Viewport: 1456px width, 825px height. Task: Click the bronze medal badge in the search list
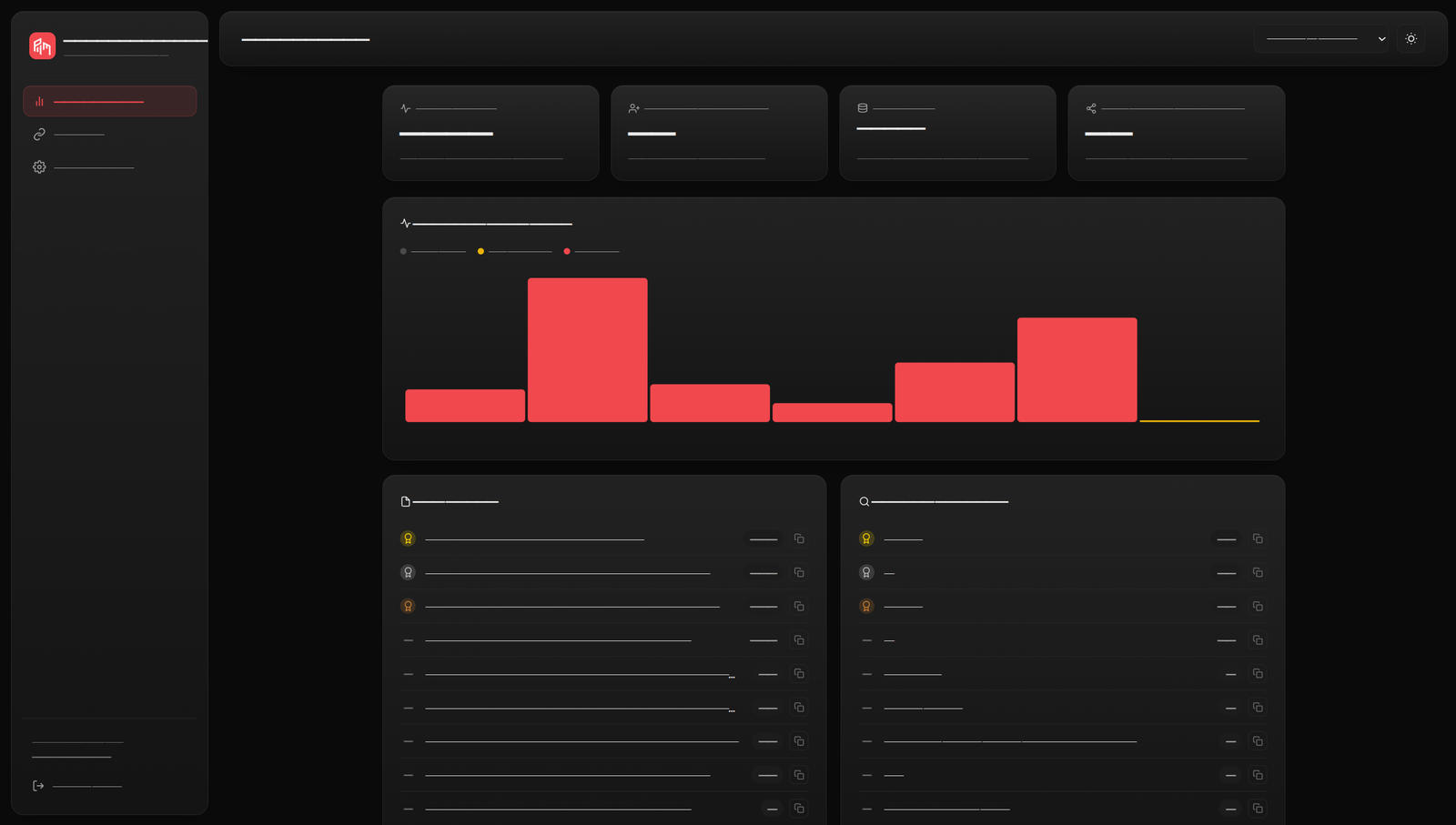coord(866,606)
